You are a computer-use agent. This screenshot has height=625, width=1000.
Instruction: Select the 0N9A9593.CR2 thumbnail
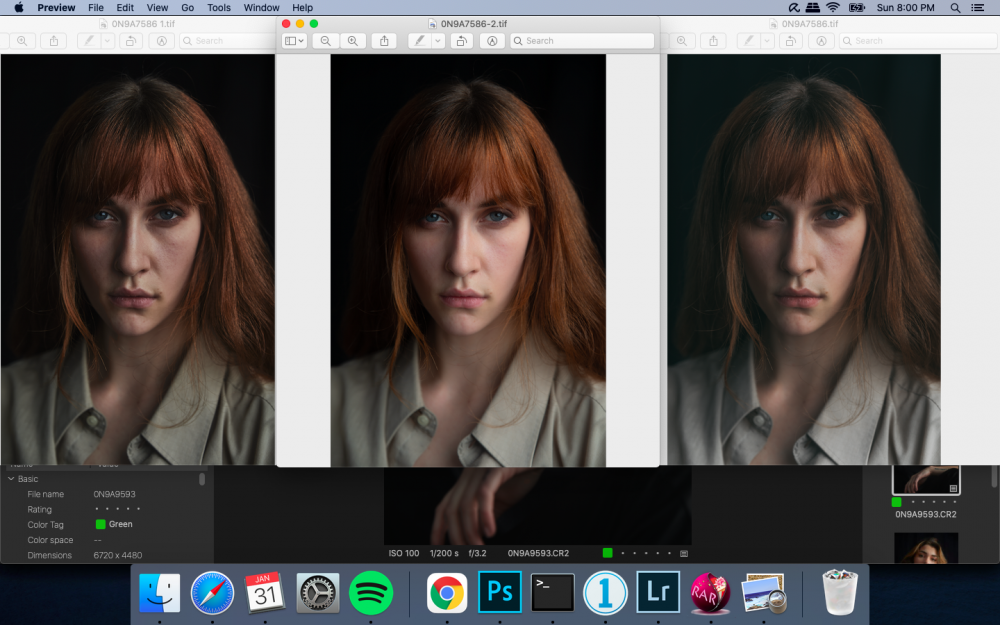tap(926, 480)
